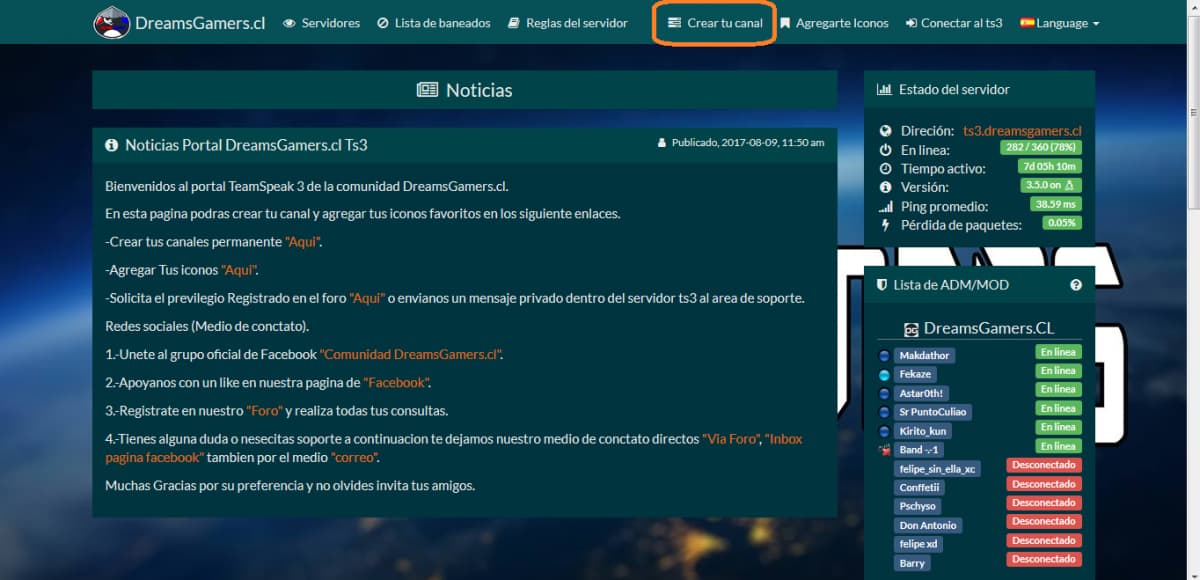Click the 282 / 360 (78%) badge
1200x580 pixels.
(x=1040, y=148)
